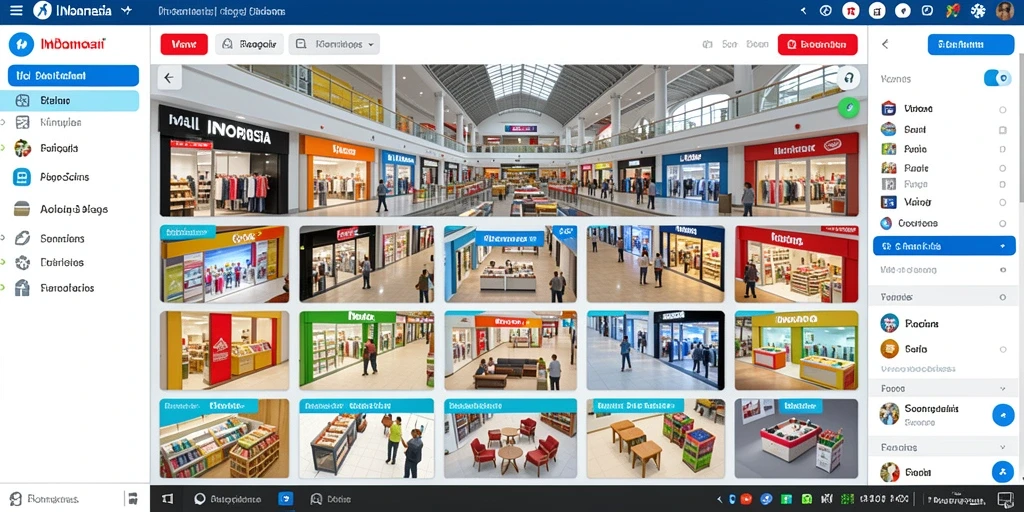Open the large mall hero image
The width and height of the screenshot is (1024, 512).
509,140
